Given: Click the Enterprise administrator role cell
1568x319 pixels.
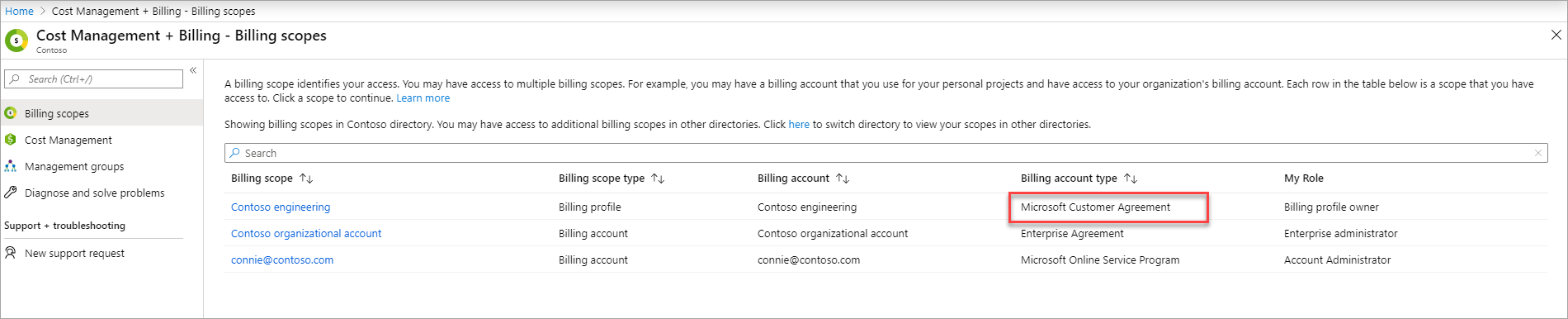Looking at the screenshot, I should (x=1341, y=233).
